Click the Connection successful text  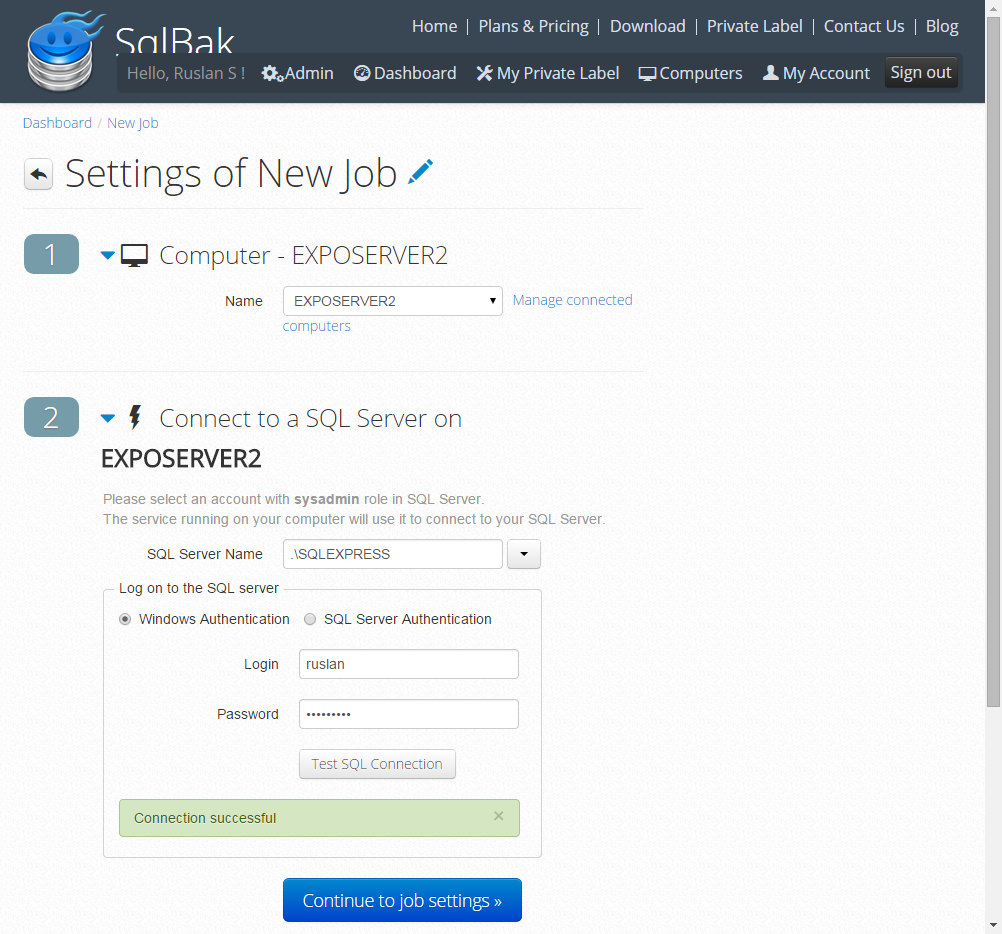tap(204, 818)
